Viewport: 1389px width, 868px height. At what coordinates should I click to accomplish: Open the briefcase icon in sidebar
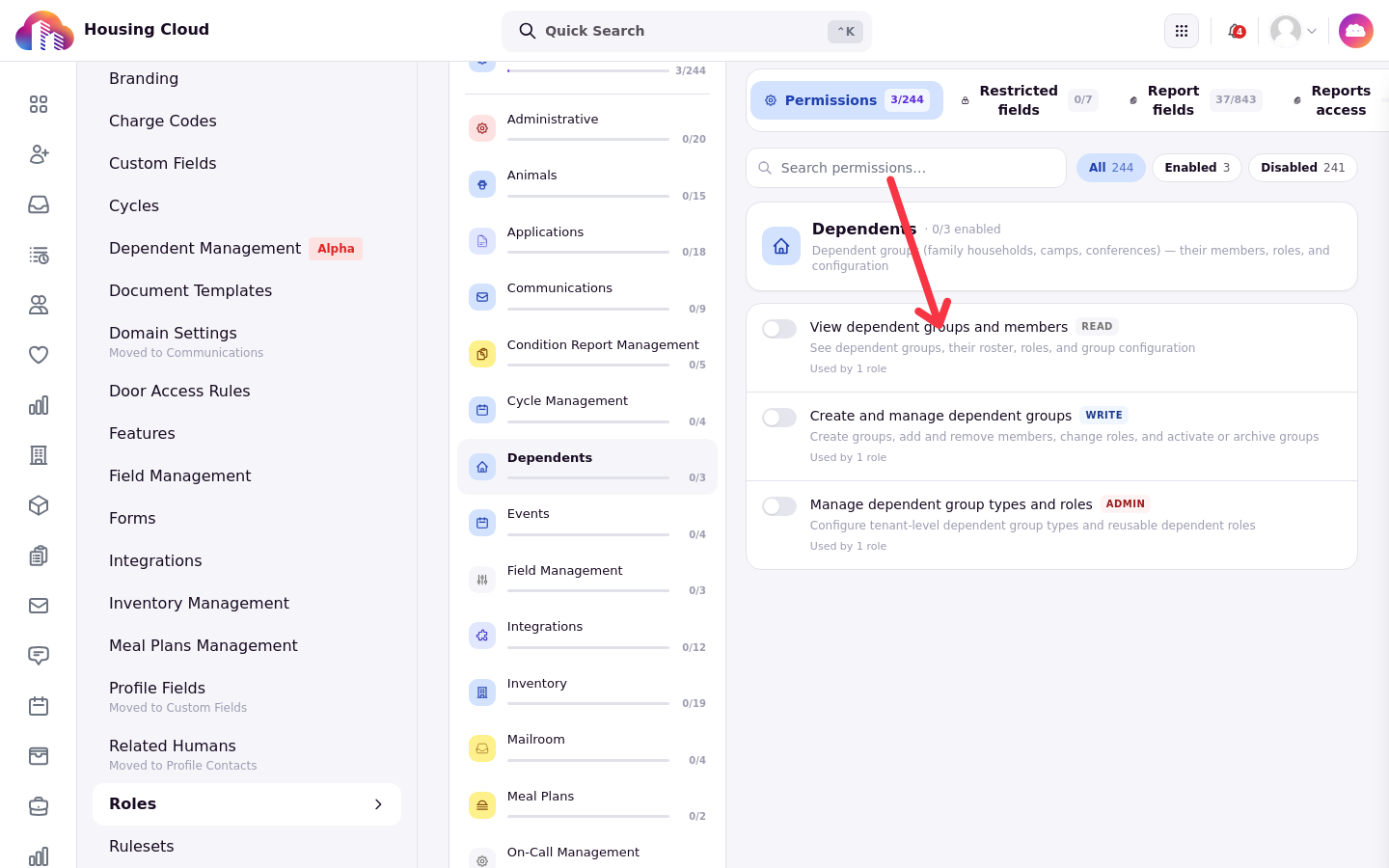coord(39,806)
